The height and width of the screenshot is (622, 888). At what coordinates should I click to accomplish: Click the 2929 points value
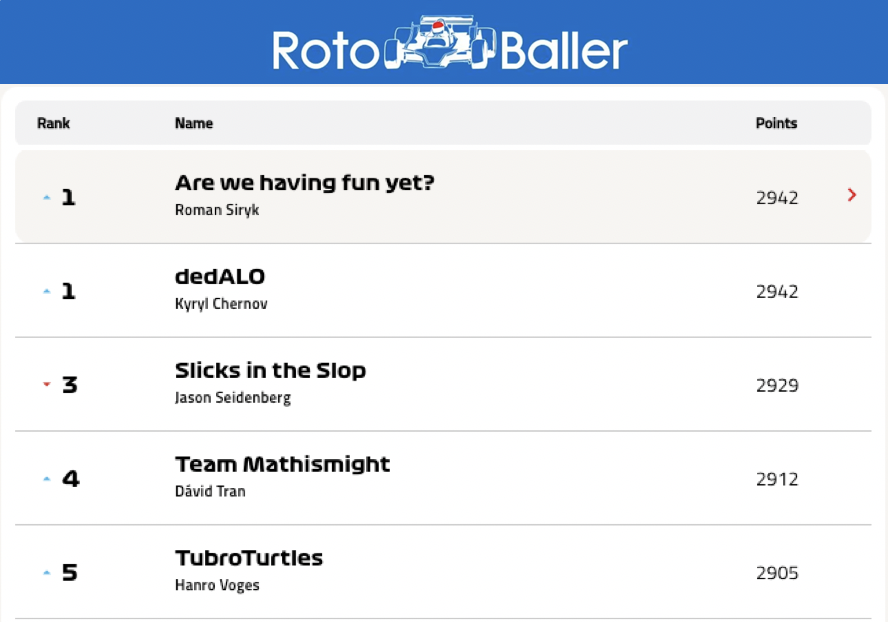[x=777, y=385]
